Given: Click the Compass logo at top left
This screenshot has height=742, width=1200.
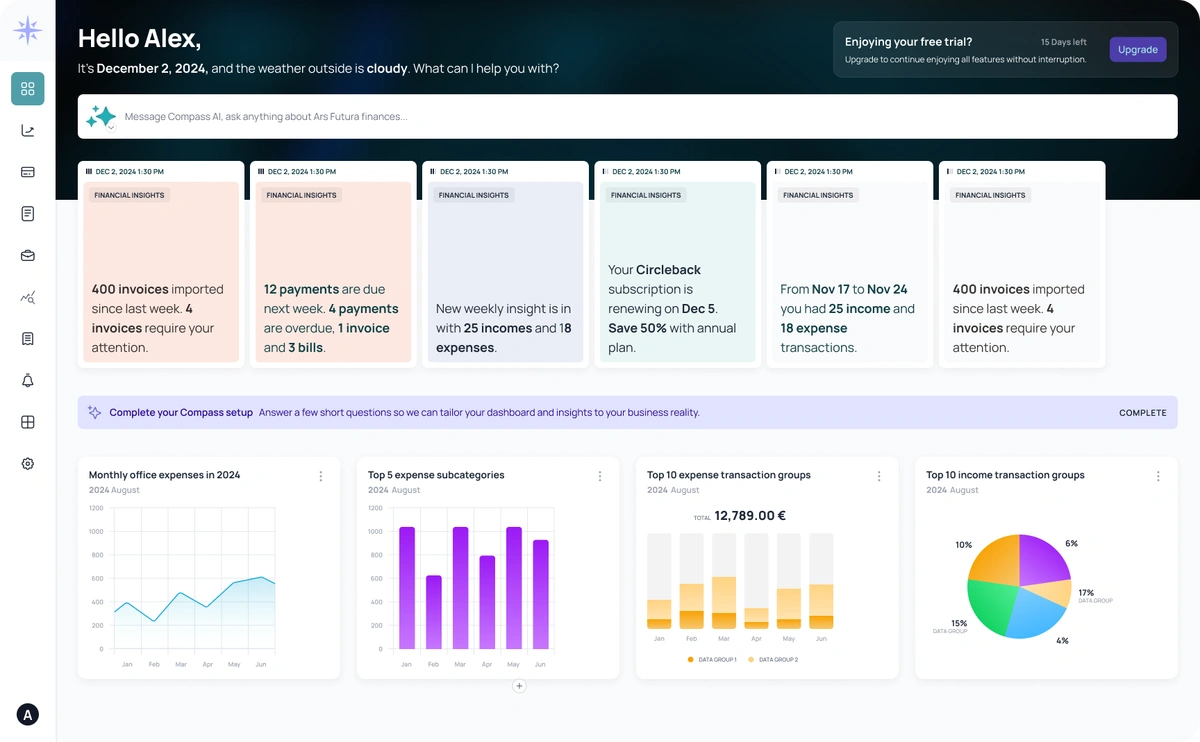Looking at the screenshot, I should [x=27, y=30].
